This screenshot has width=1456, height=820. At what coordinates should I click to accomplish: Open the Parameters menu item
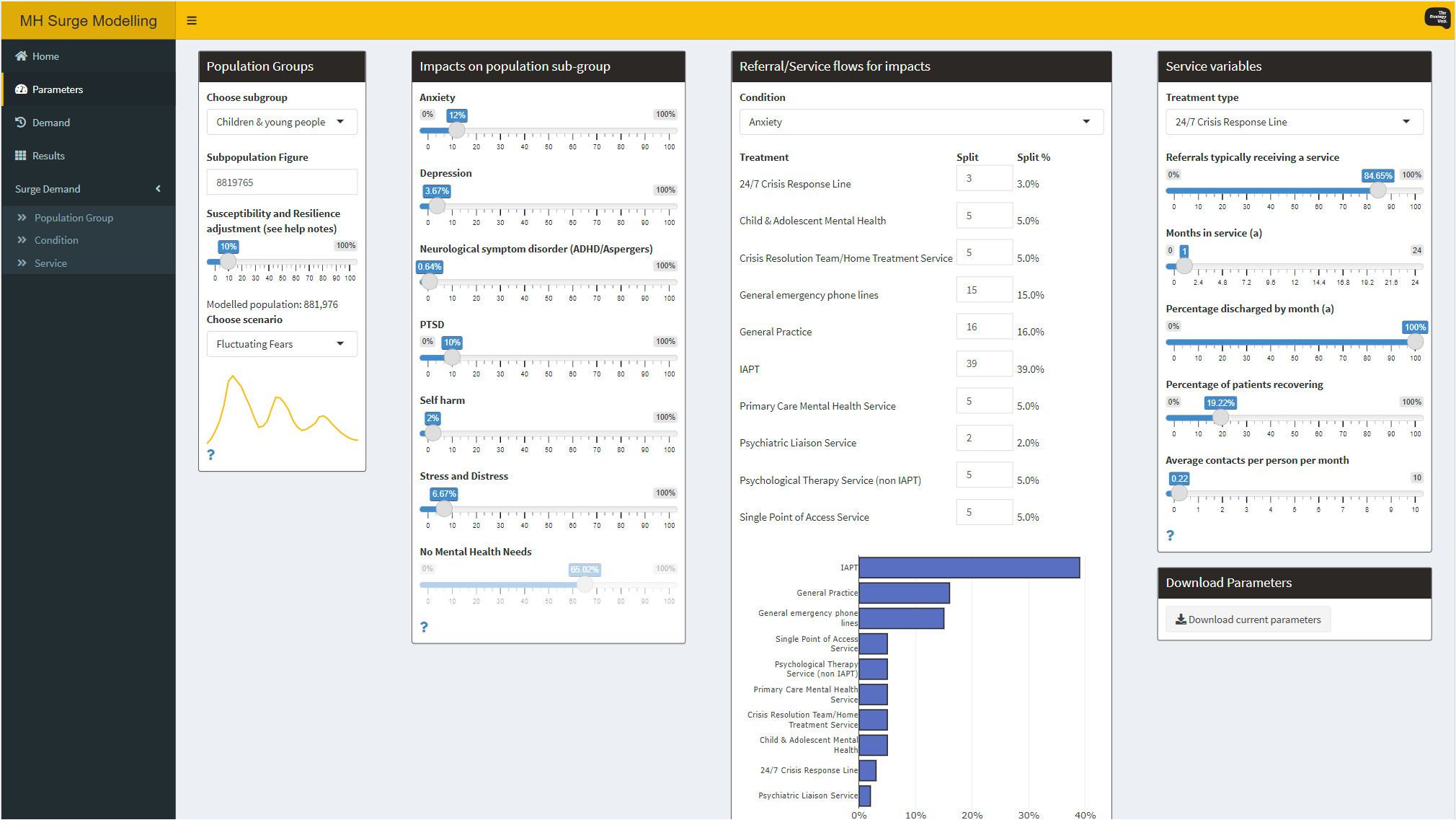58,89
